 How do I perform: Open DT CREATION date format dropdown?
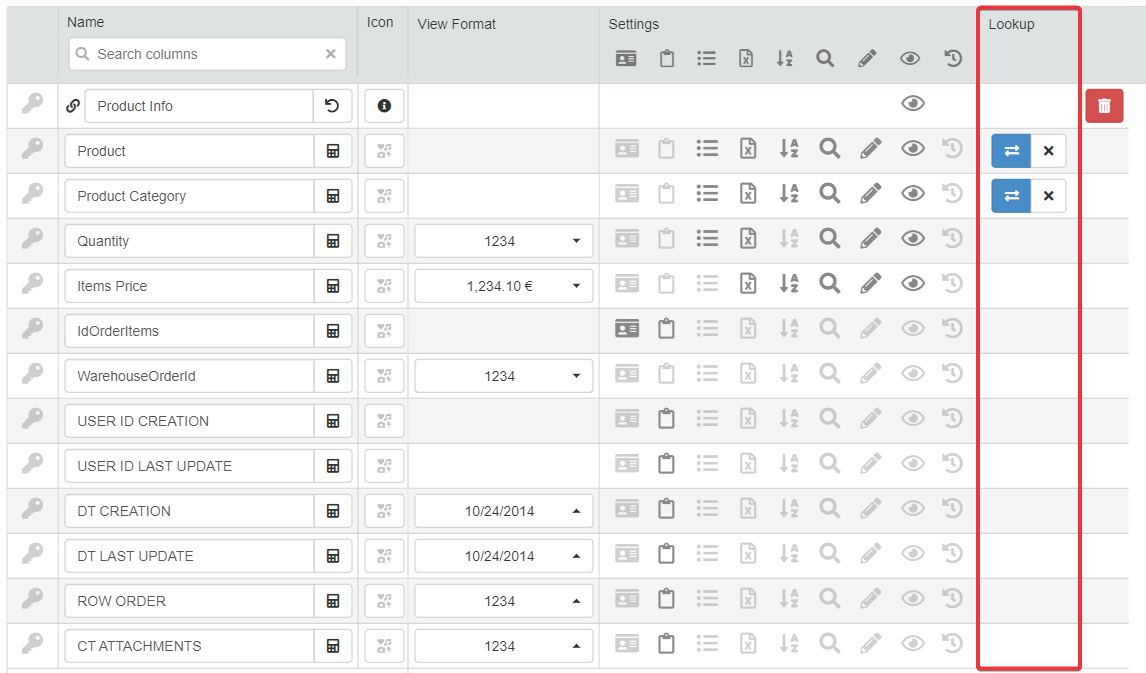point(504,511)
